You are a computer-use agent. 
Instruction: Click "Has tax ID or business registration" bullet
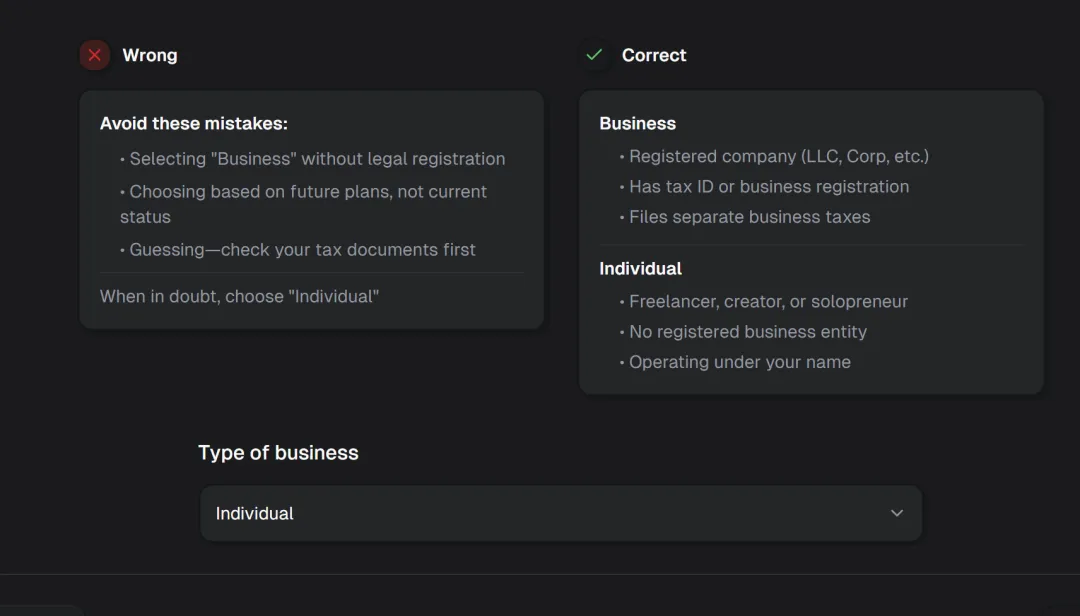[768, 187]
